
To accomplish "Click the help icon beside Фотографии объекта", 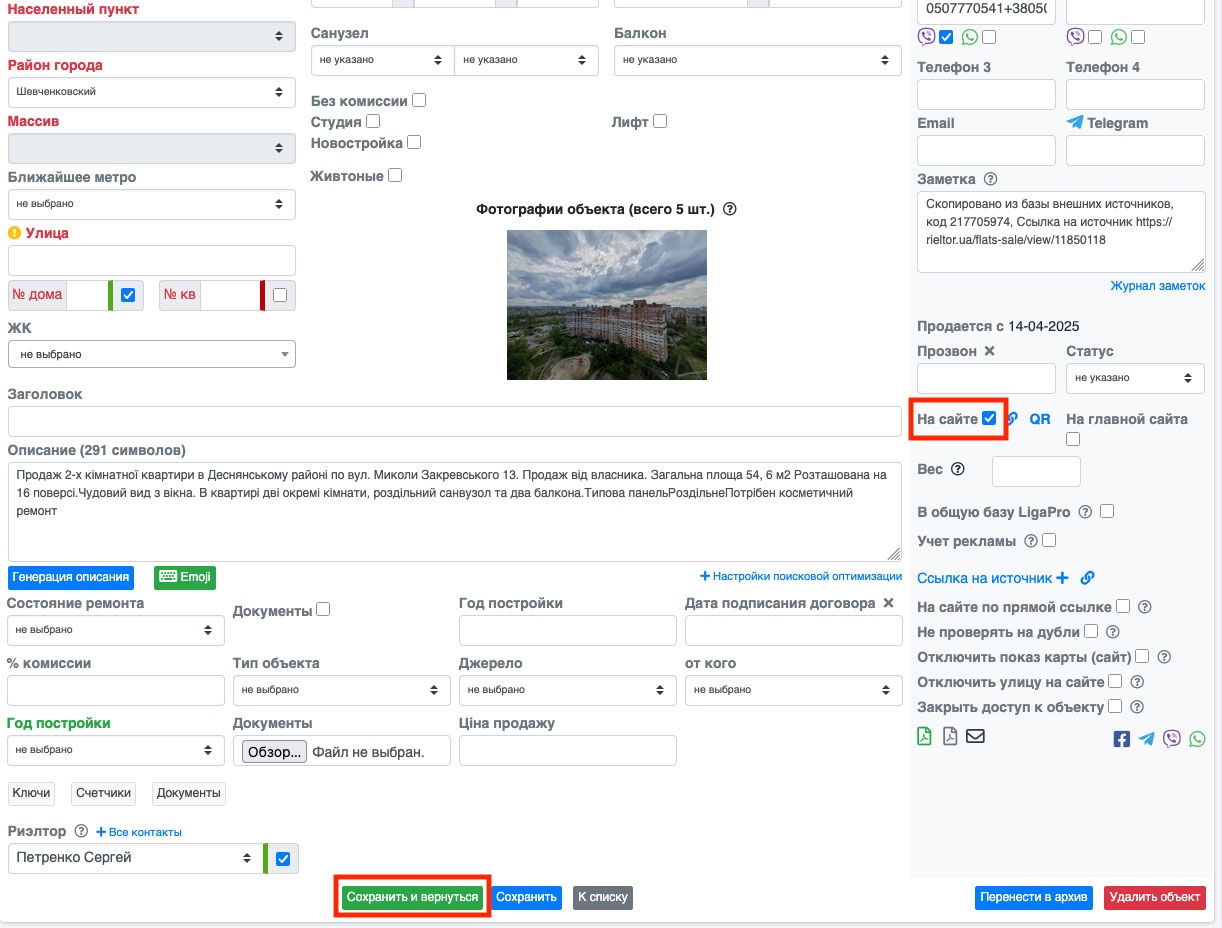I will [x=730, y=210].
